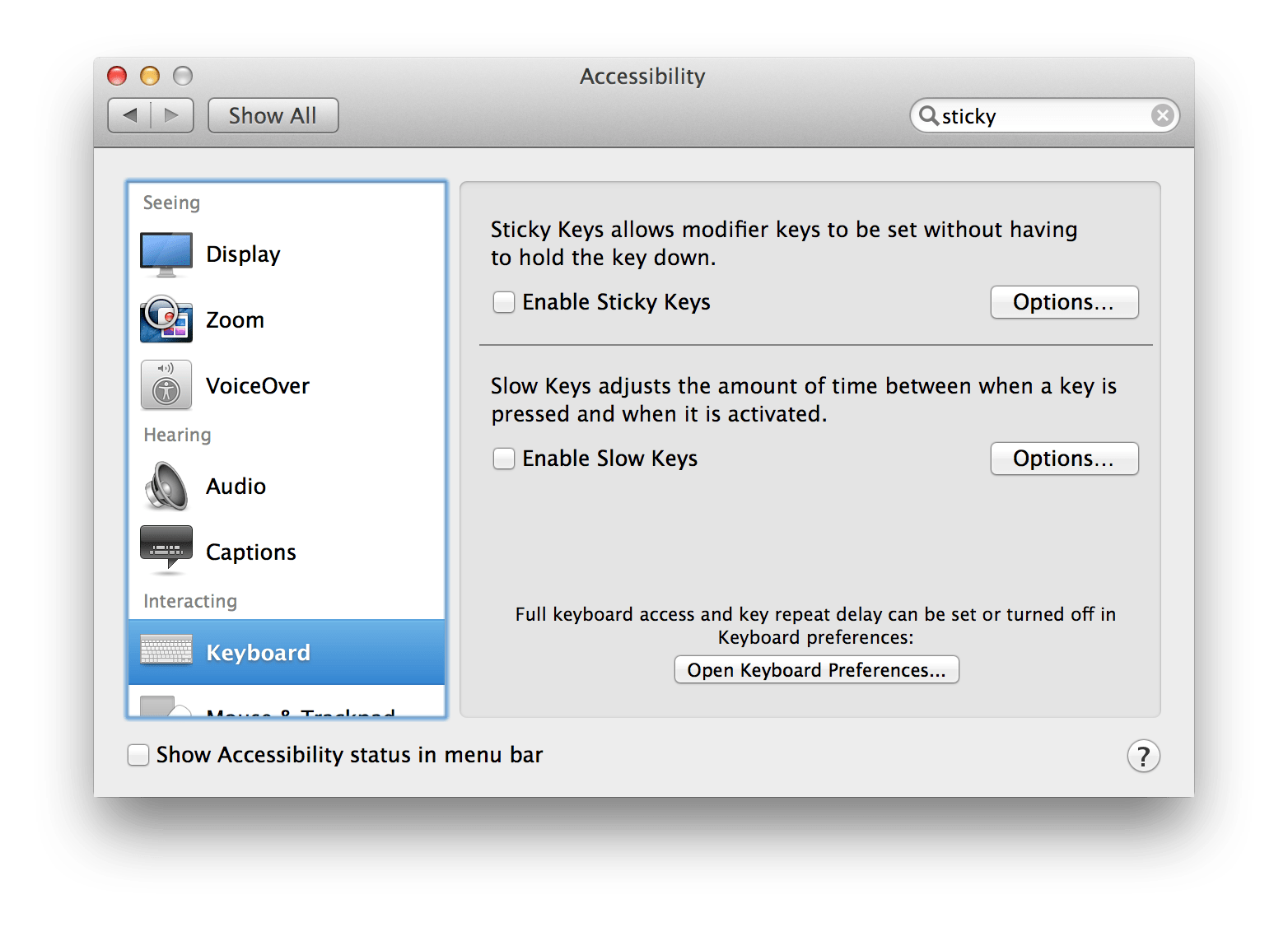Click the Keyboard icon in the sidebar
The width and height of the screenshot is (1288, 927).
(166, 651)
